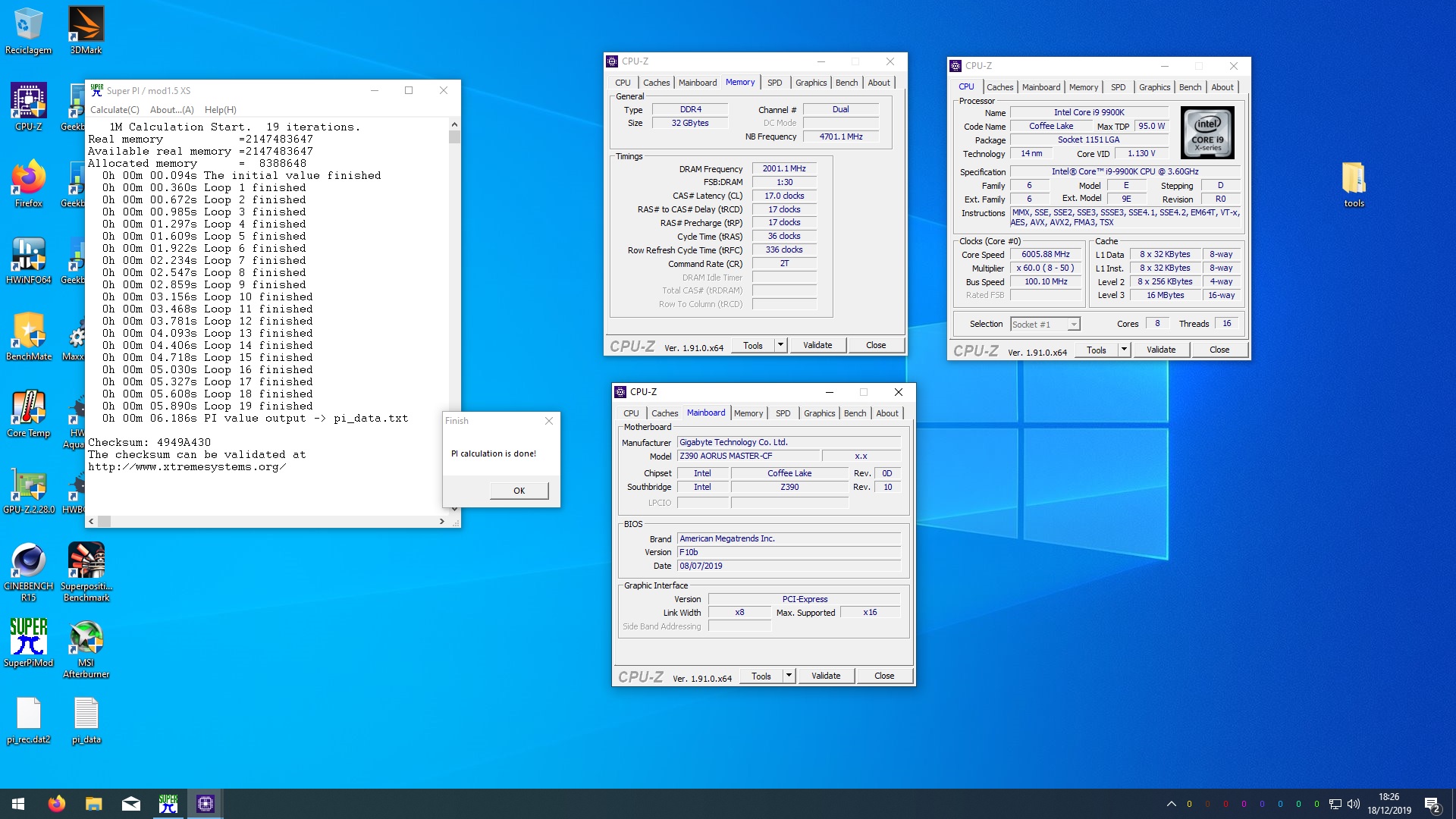Click Close in the Mainboard CPU-Z window
The width and height of the screenshot is (1456, 819).
(884, 676)
